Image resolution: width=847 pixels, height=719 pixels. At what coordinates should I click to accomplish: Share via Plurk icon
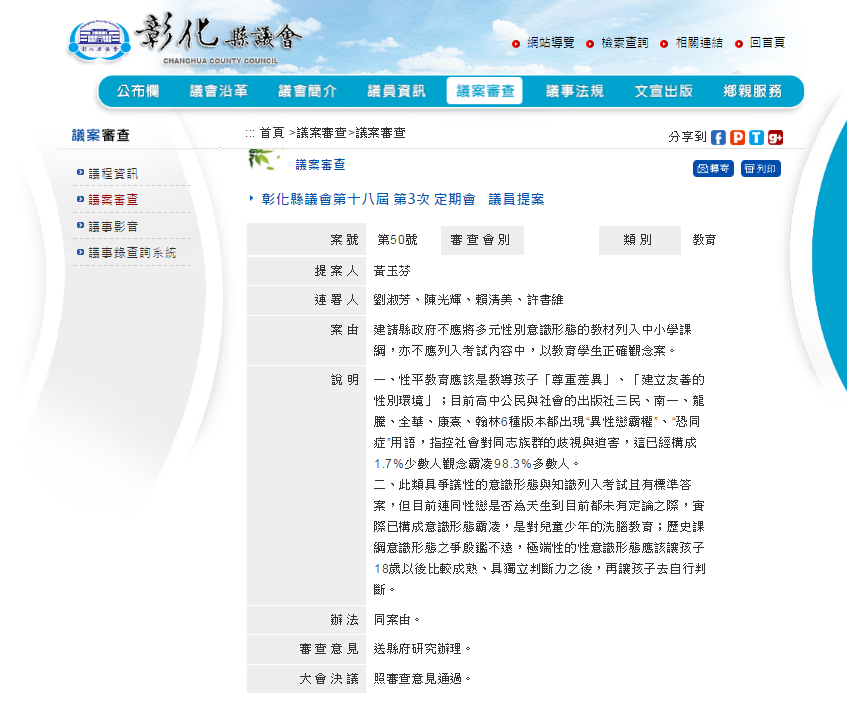[737, 137]
